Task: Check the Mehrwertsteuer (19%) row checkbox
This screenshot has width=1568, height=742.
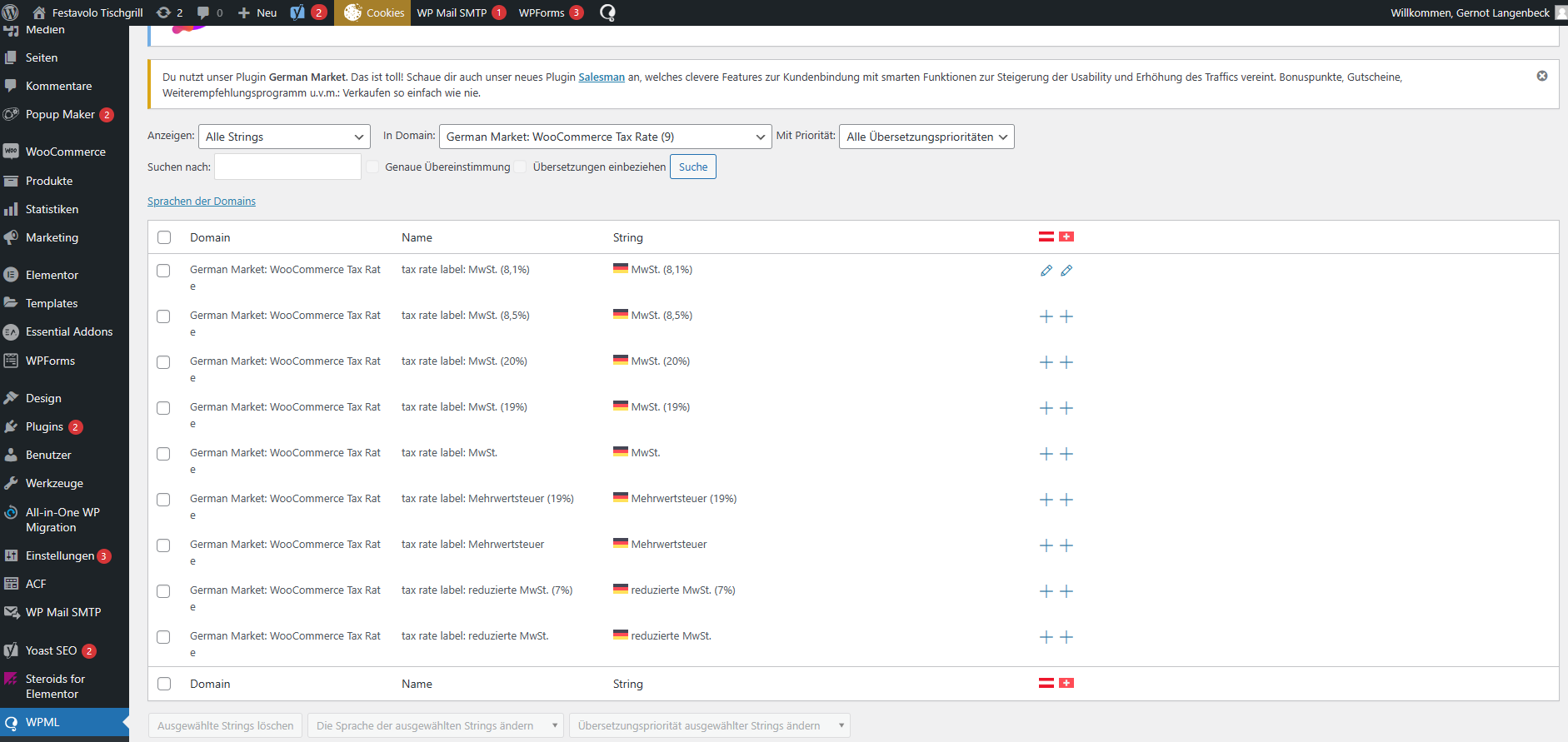Action: click(163, 500)
